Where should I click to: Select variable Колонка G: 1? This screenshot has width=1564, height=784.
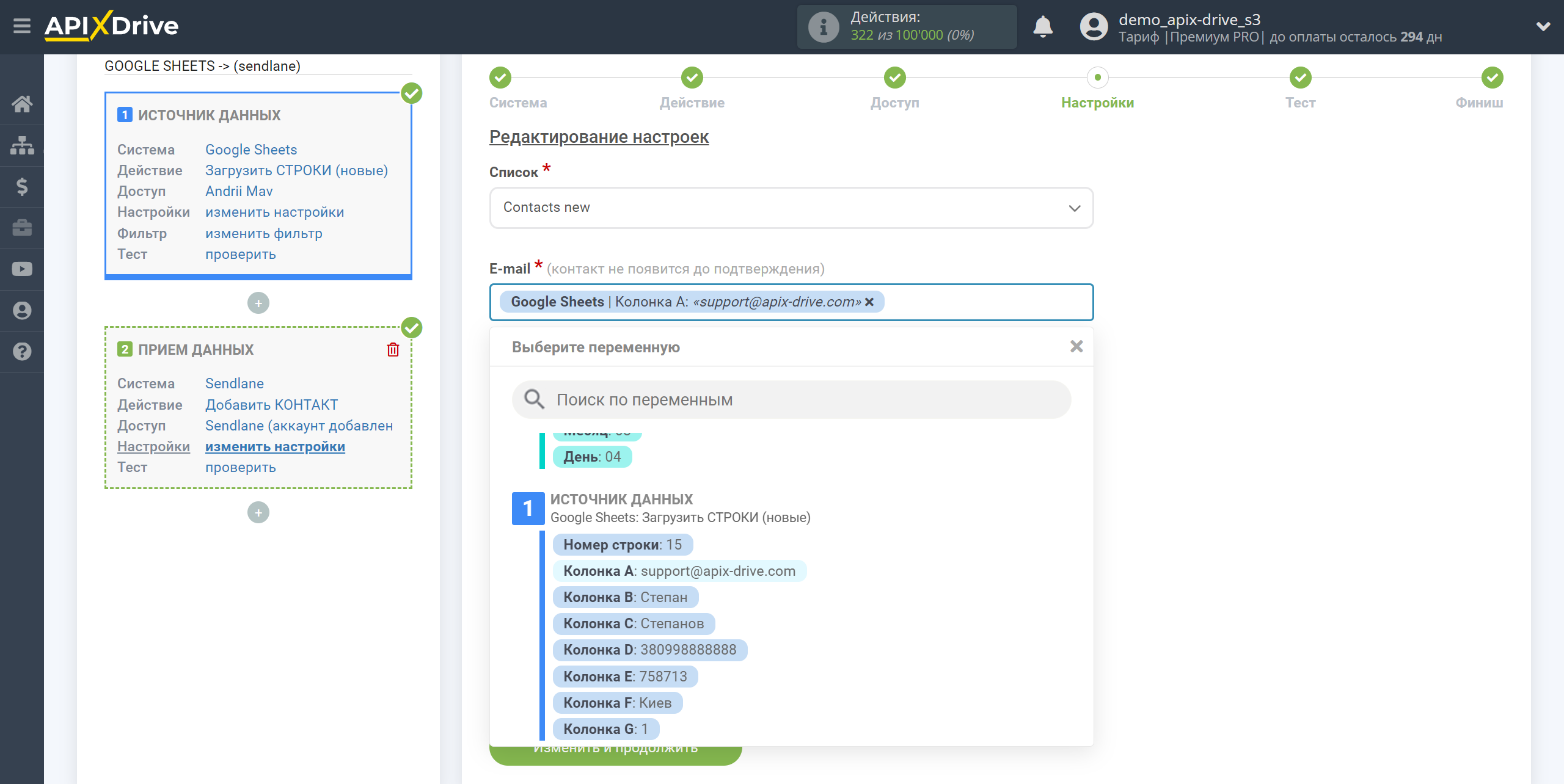pos(605,729)
